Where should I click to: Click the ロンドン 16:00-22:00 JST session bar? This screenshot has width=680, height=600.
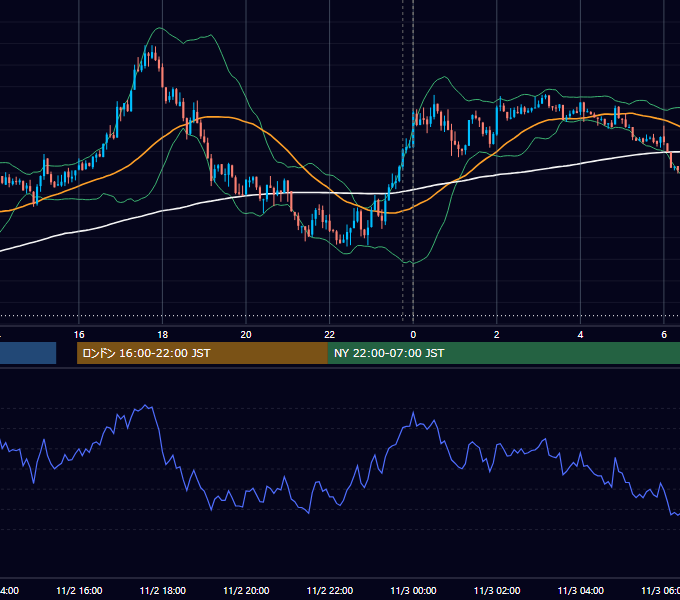pyautogui.click(x=202, y=353)
